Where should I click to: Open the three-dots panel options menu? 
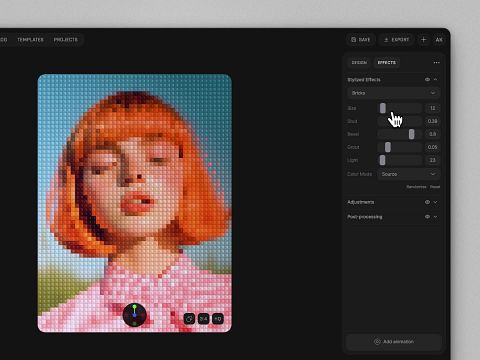436,63
